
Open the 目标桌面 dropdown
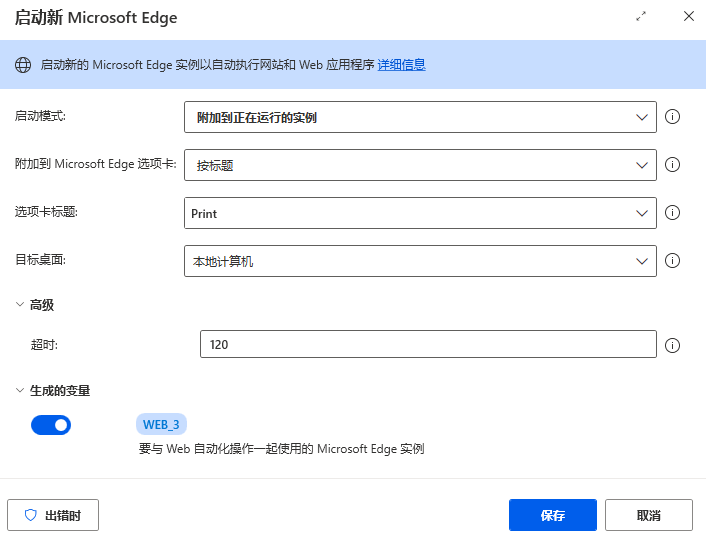pos(420,261)
